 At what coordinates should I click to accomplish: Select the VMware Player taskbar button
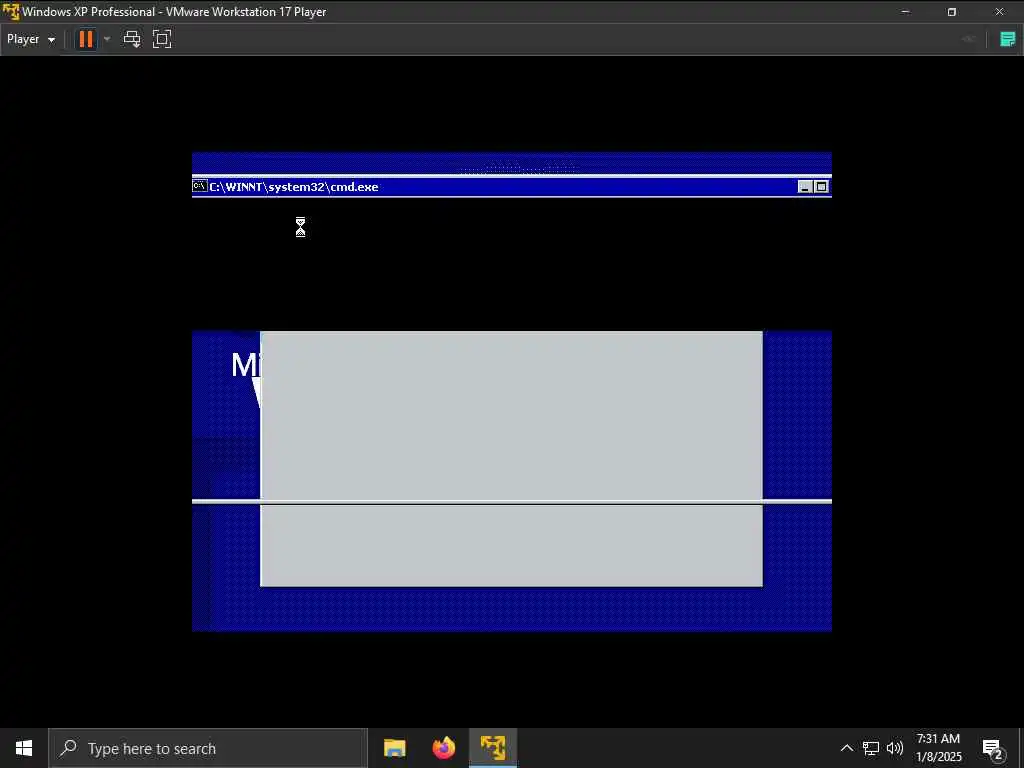click(493, 748)
